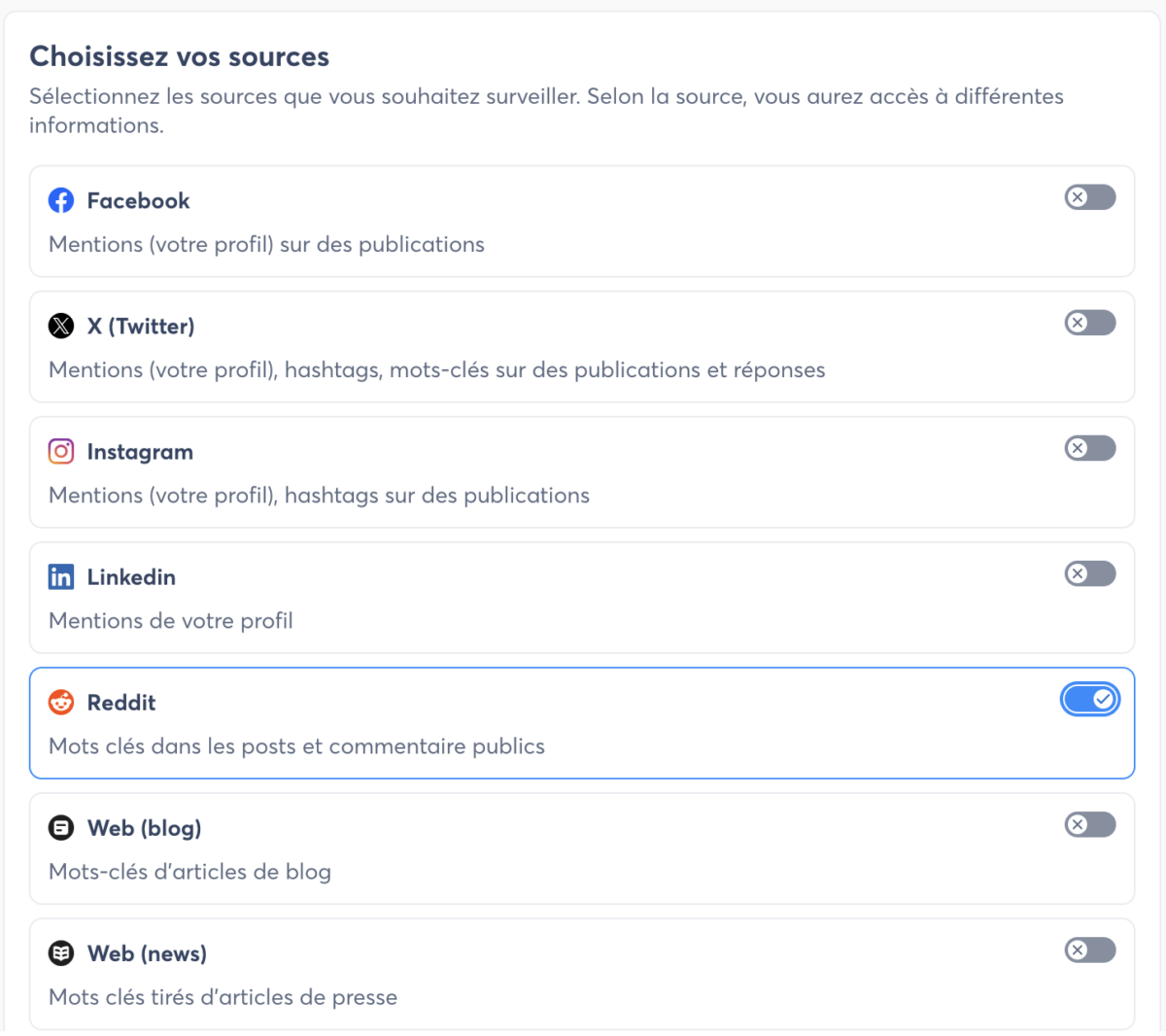Screen dimensions: 1166x1036
Task: Turn on the Web (blog) toggle
Action: point(1089,825)
